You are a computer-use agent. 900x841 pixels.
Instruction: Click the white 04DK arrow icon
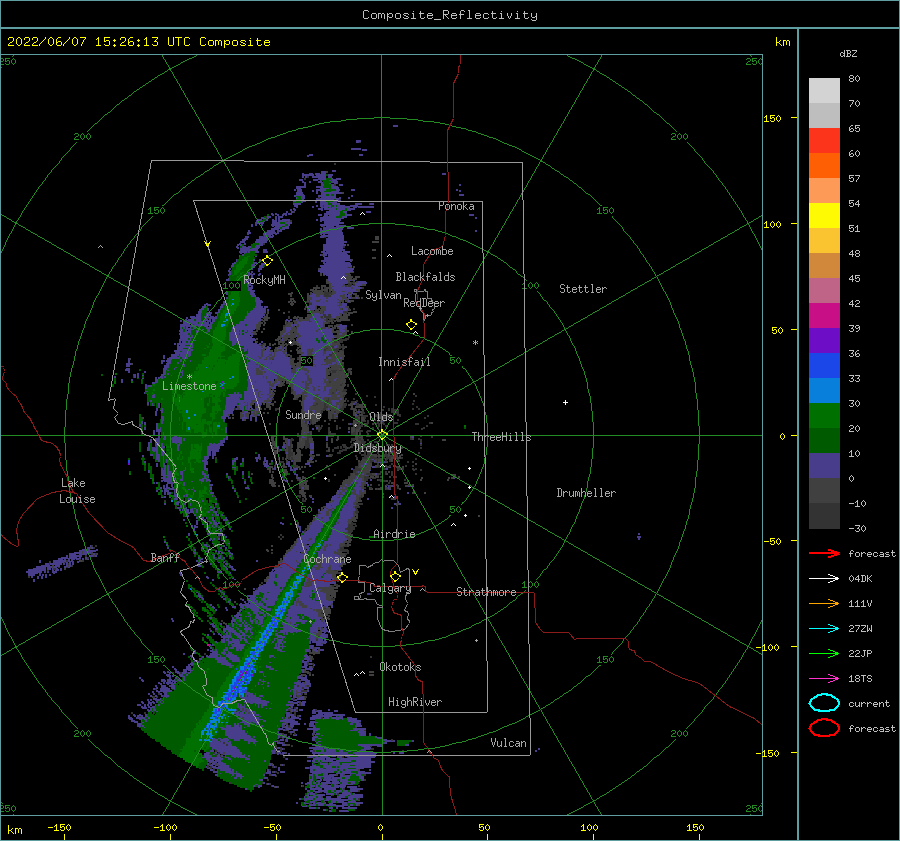(824, 578)
